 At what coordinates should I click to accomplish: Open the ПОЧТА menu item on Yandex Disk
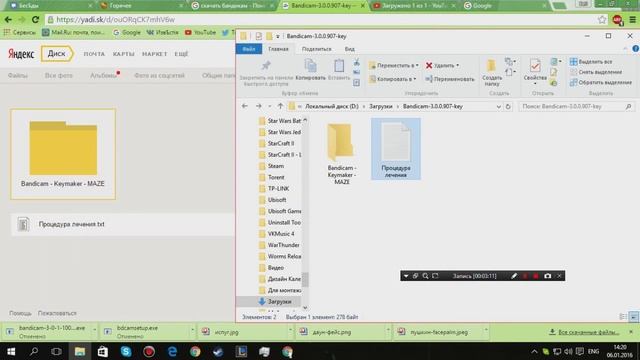(x=94, y=54)
